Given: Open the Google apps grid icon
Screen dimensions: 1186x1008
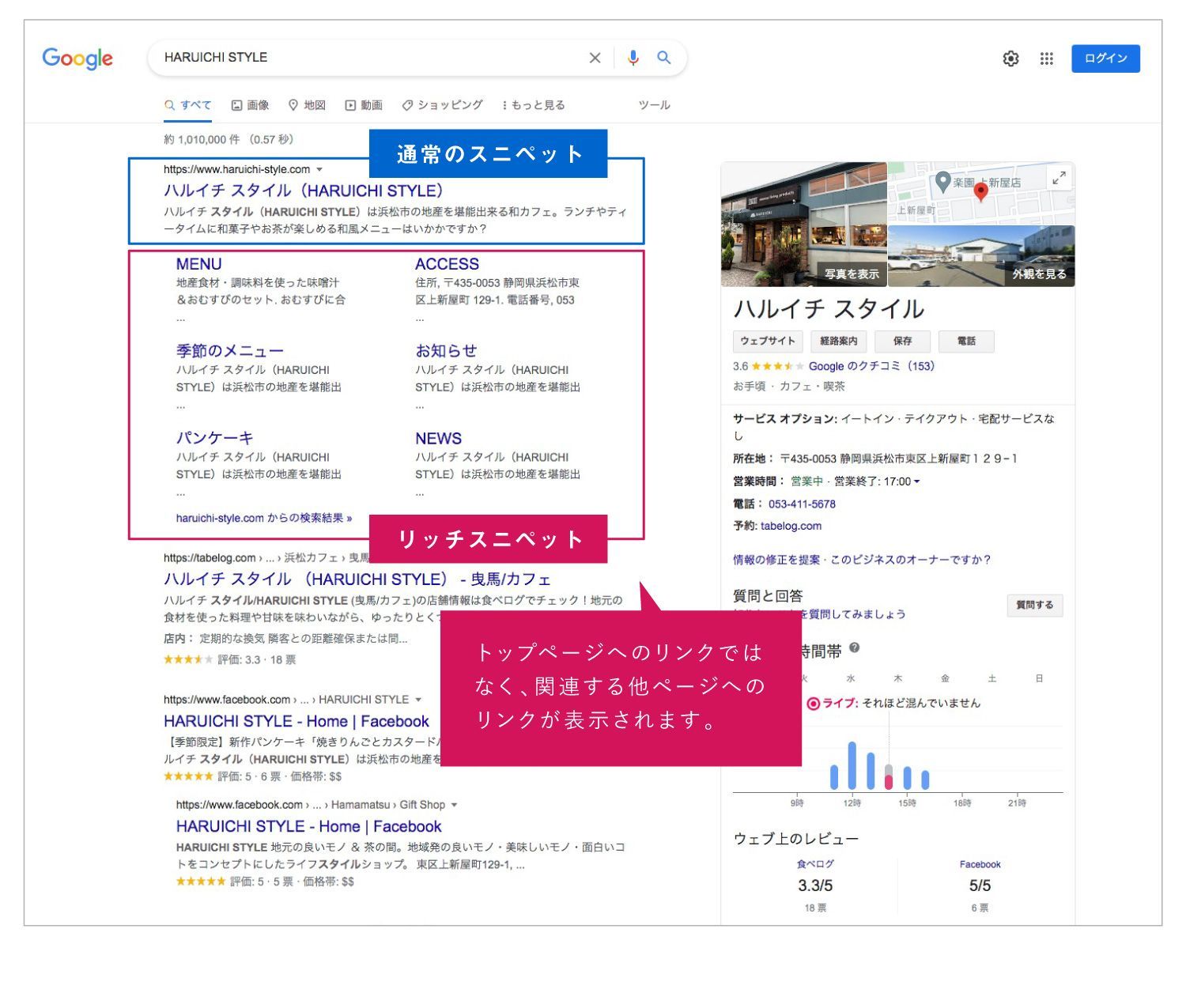Looking at the screenshot, I should pyautogui.click(x=1047, y=59).
